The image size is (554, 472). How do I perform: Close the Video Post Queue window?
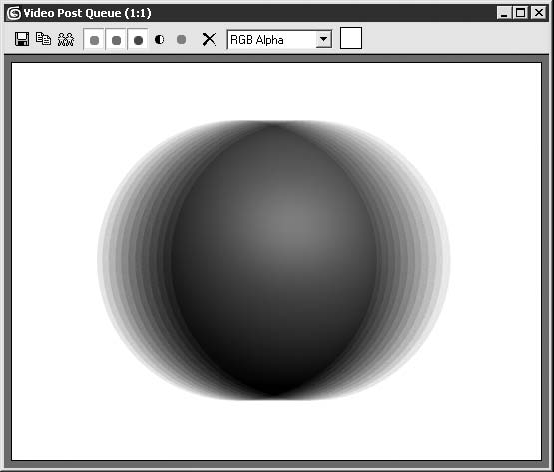click(539, 13)
